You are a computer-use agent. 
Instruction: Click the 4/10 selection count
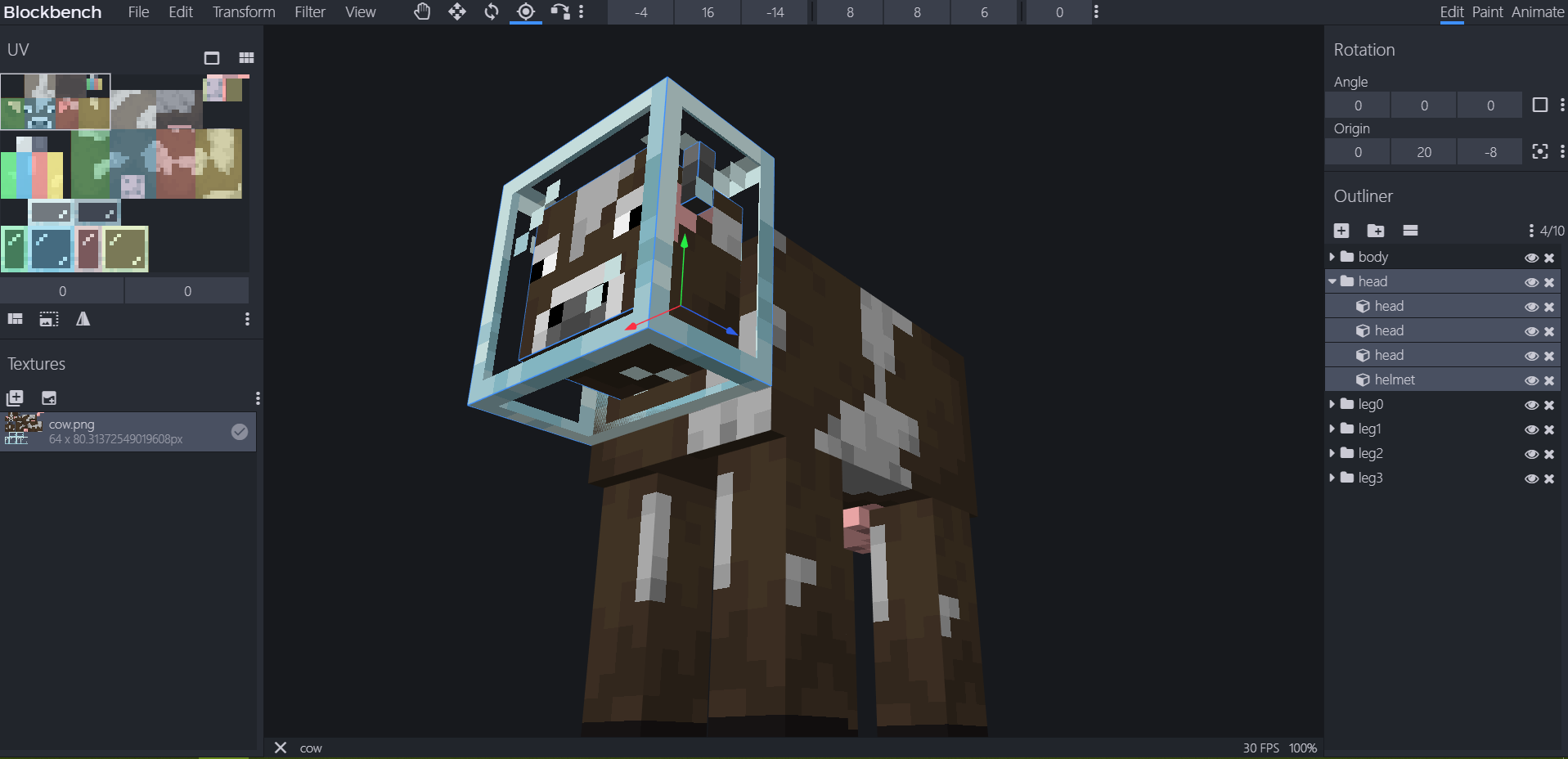click(1552, 231)
